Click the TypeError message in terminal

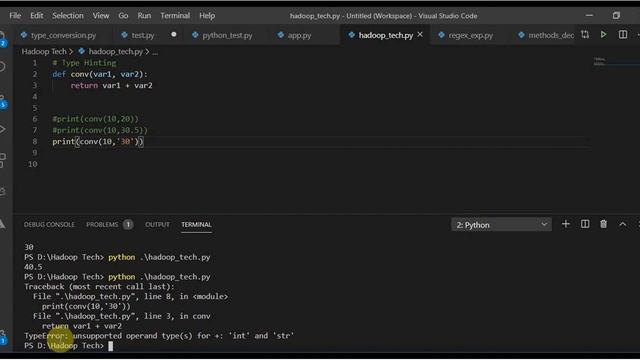pos(159,336)
